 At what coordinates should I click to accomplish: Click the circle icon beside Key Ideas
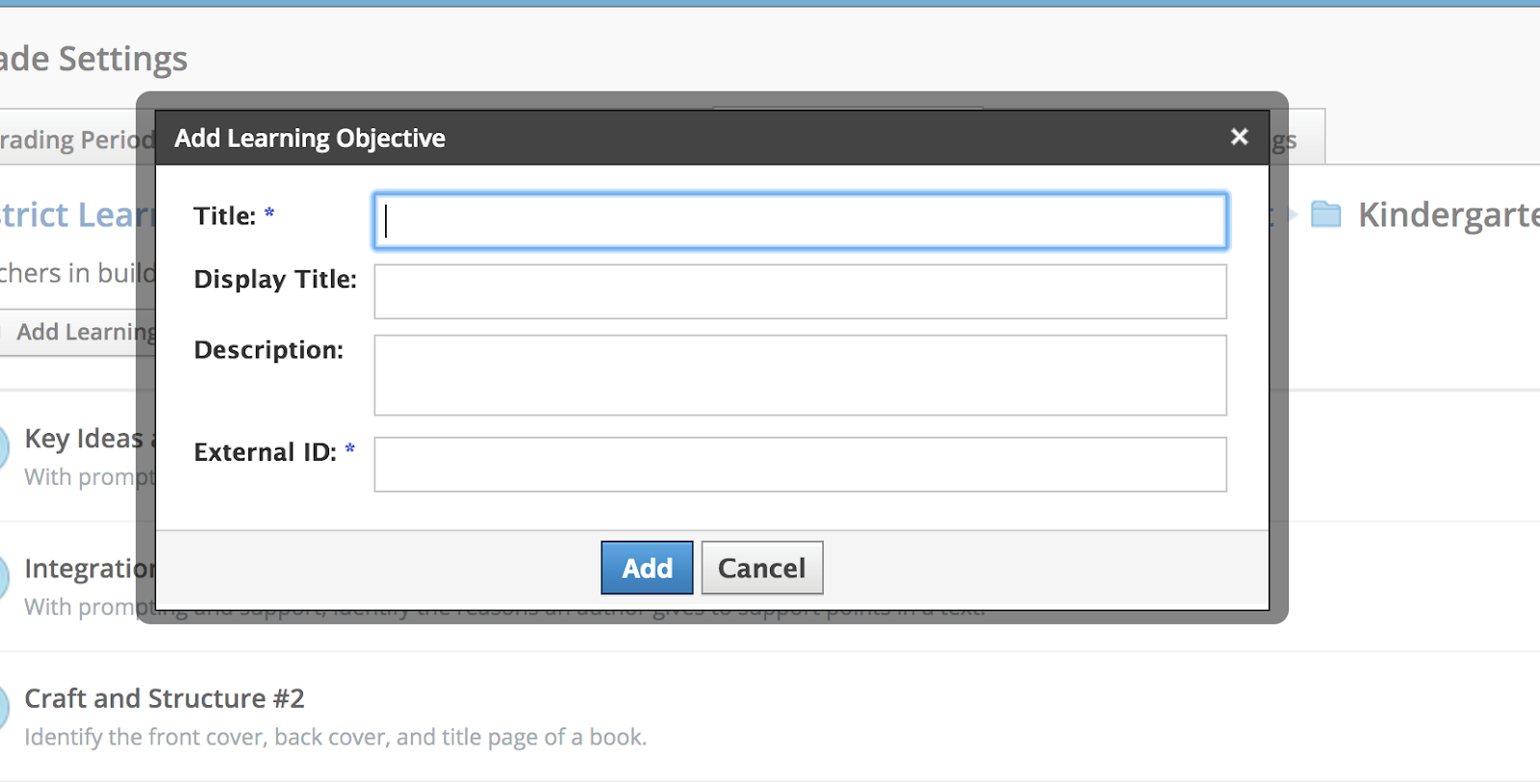3,446
